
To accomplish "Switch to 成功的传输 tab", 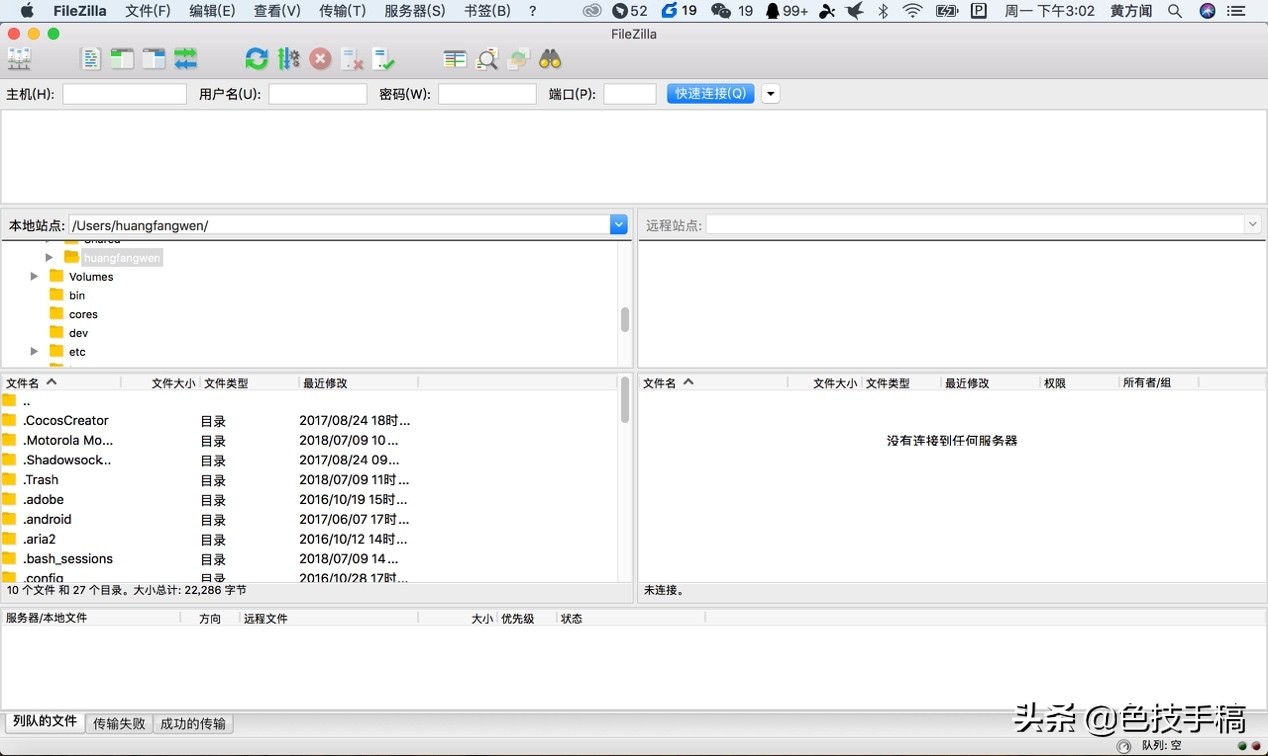I will (193, 723).
